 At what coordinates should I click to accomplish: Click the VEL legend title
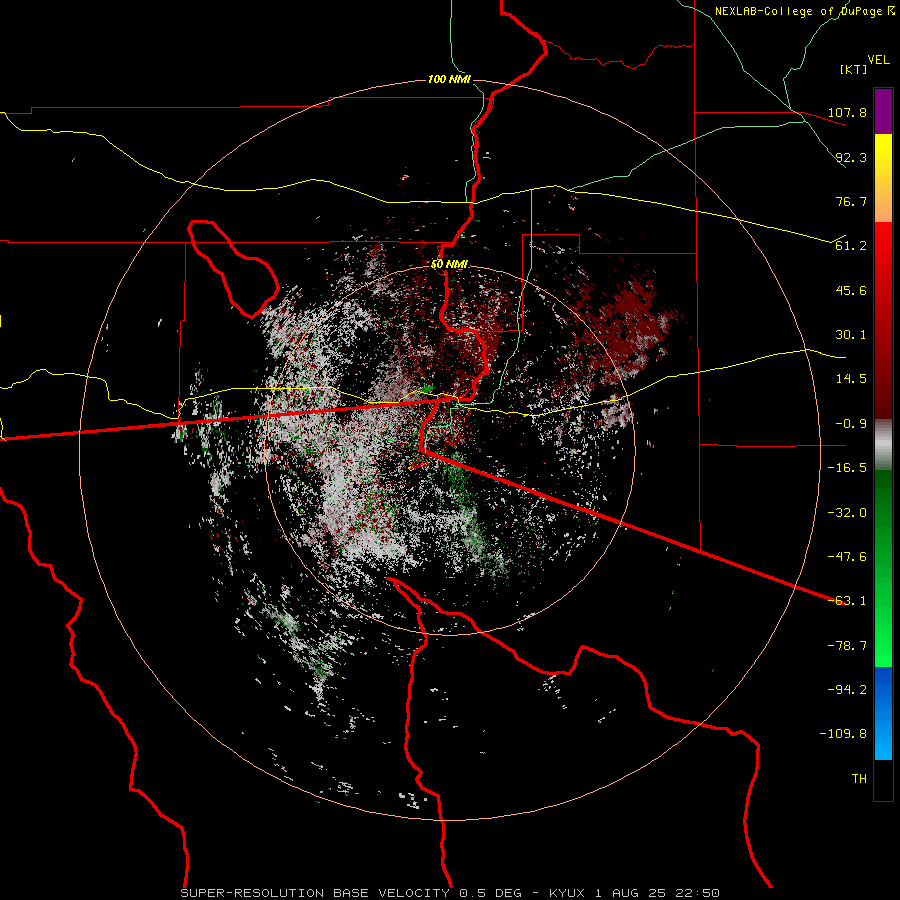click(878, 60)
